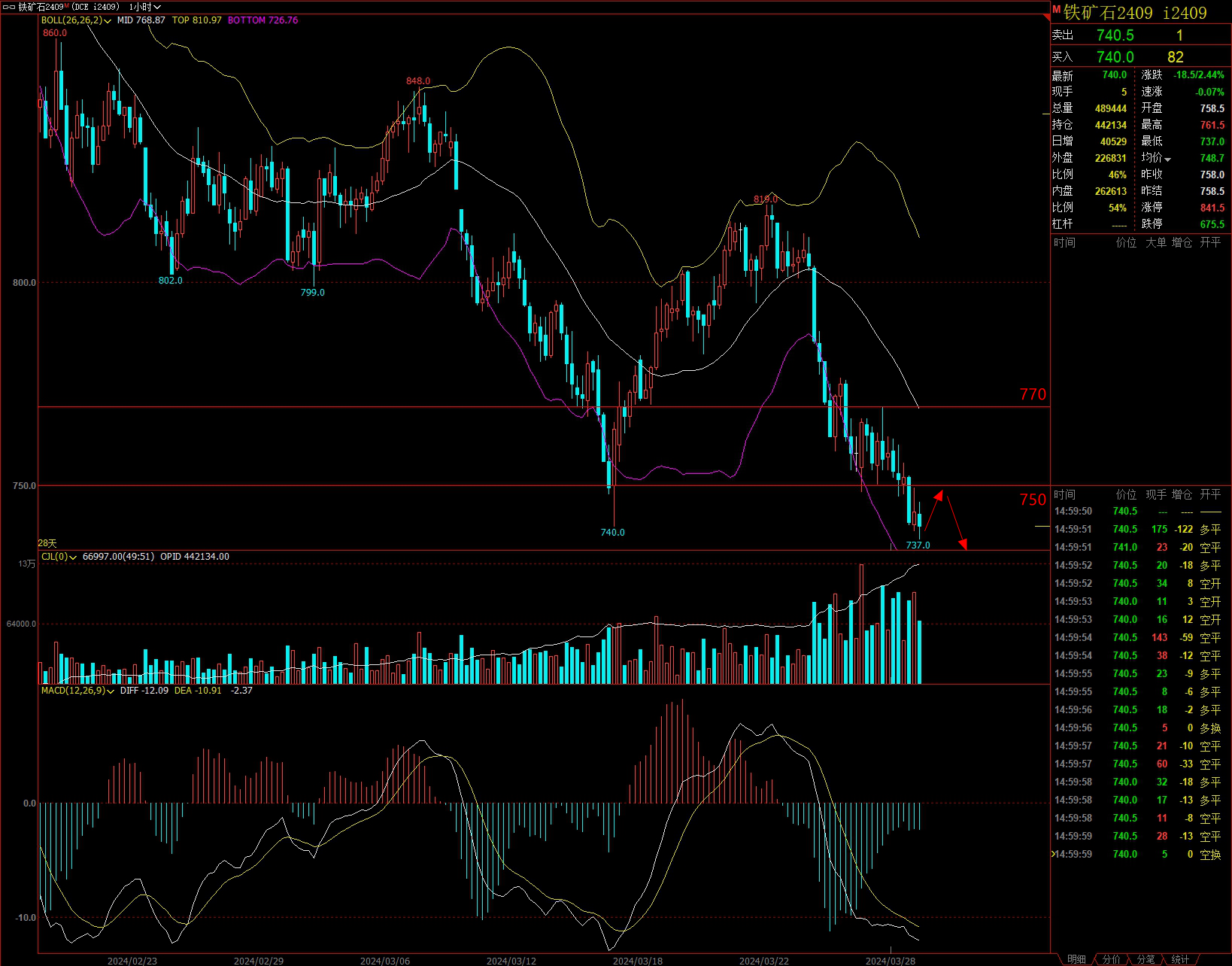Viewport: 1232px width, 966px height.
Task: Click the 2024/03/12 date on time axis
Action: 511,961
